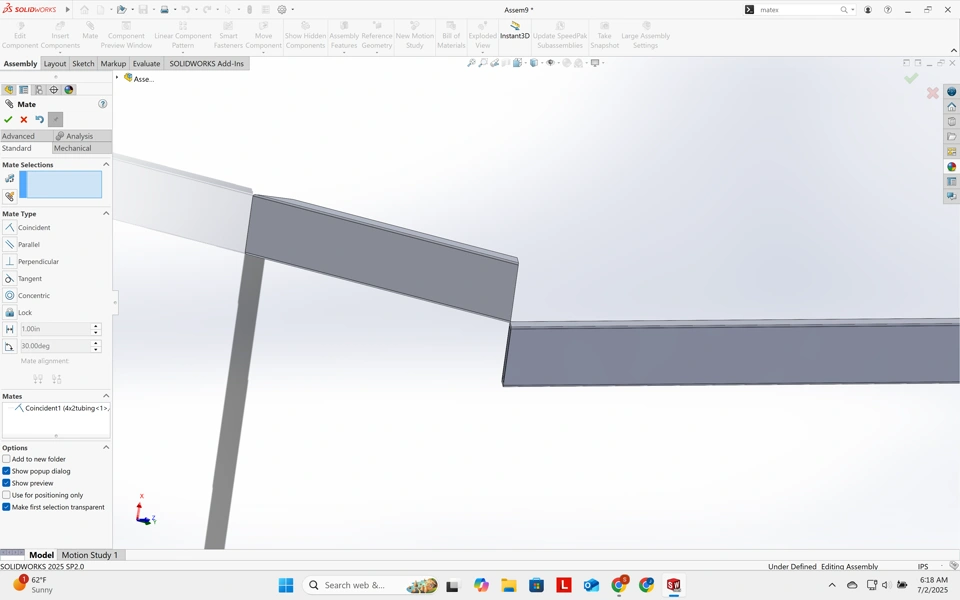Open the Appearances tab in task pane
The width and height of the screenshot is (960, 600).
pyautogui.click(x=951, y=167)
